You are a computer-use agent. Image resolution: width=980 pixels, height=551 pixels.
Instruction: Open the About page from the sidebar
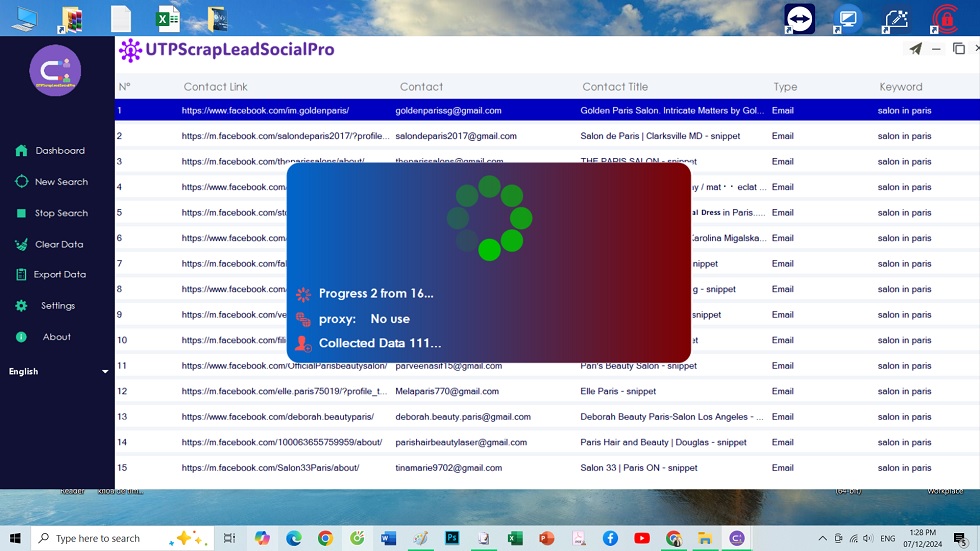(56, 337)
